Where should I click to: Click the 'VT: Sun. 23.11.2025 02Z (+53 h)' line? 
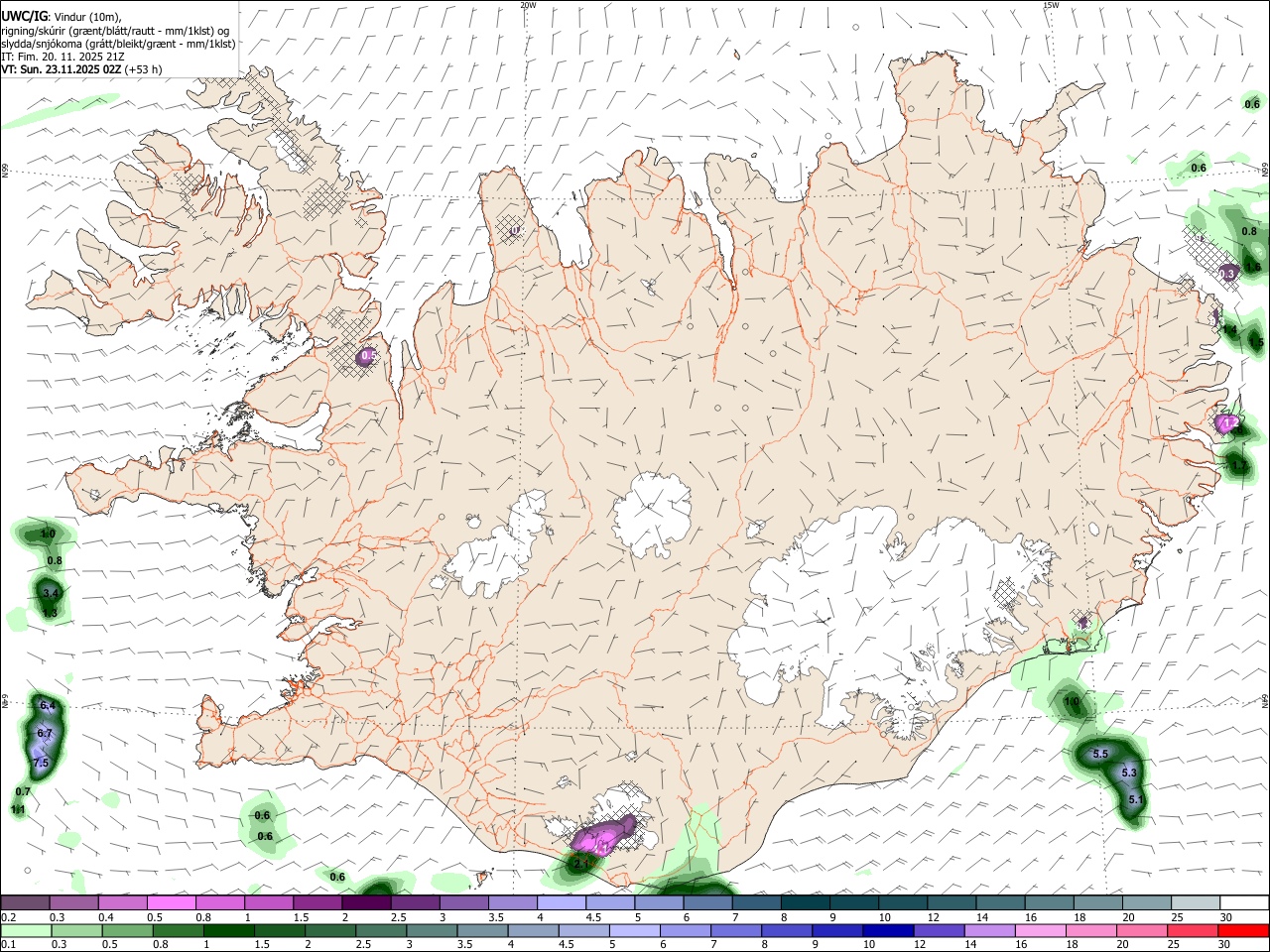pyautogui.click(x=81, y=69)
